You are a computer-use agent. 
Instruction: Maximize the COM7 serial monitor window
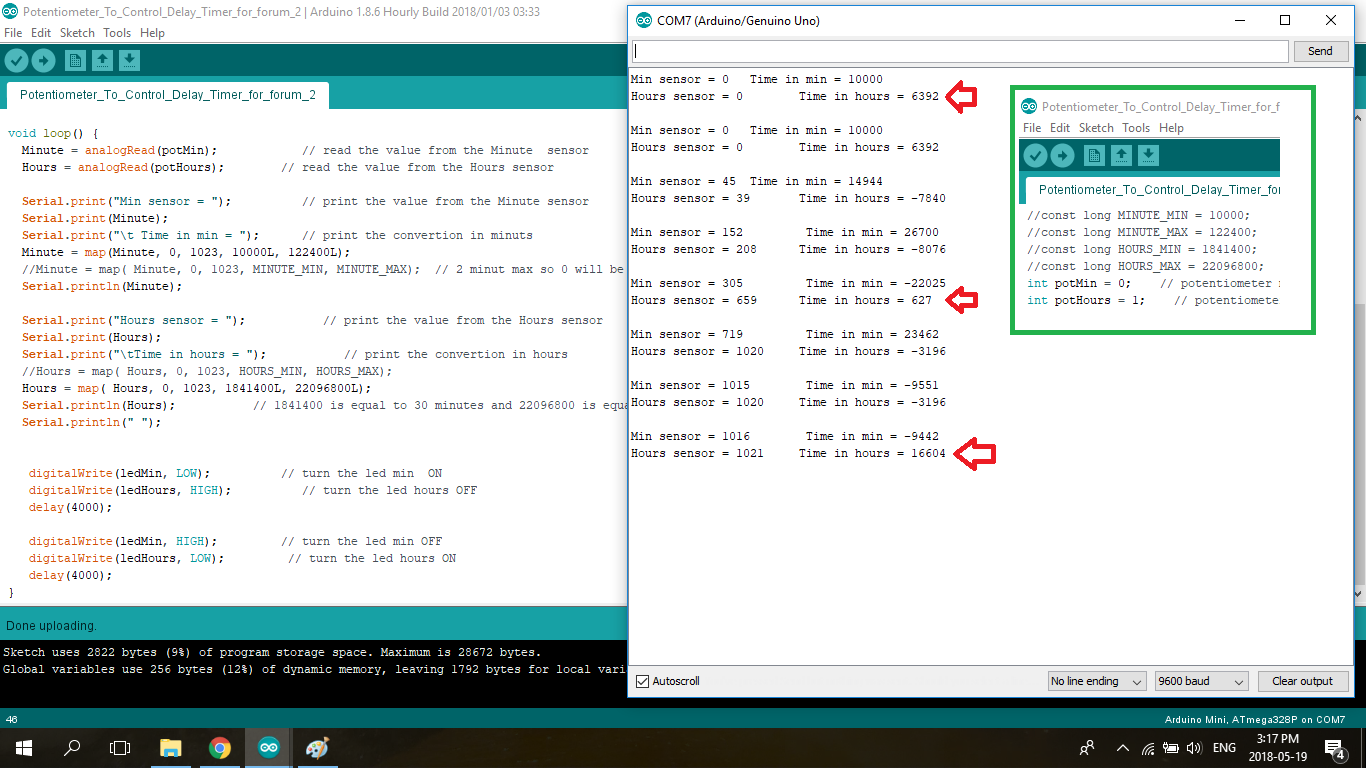[x=1285, y=20]
